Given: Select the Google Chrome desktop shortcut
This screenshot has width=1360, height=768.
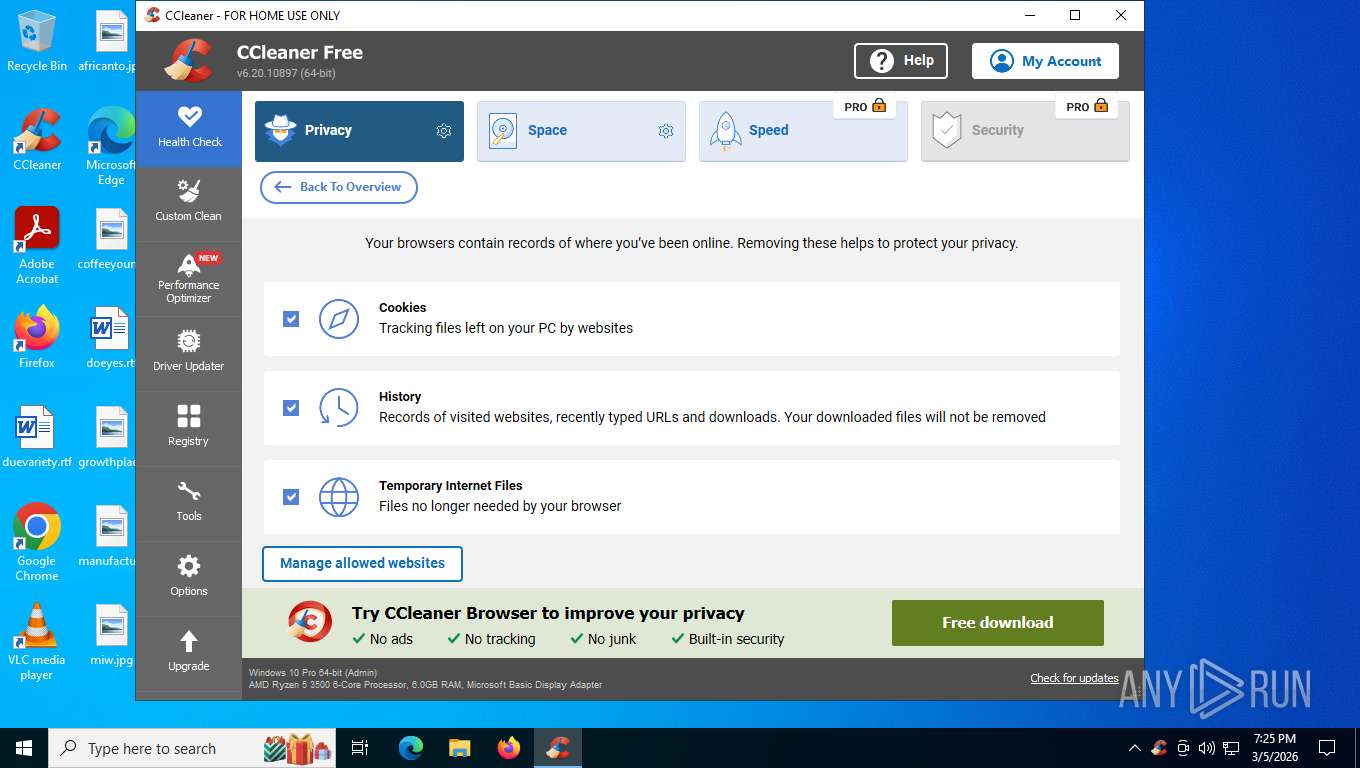Looking at the screenshot, I should (37, 542).
